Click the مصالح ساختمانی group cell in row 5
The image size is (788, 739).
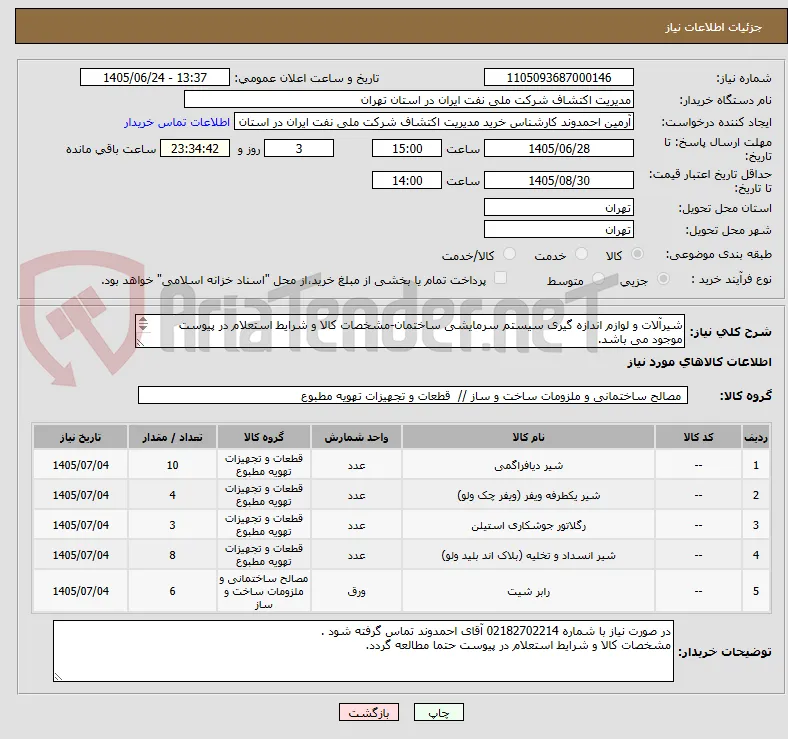point(264,591)
